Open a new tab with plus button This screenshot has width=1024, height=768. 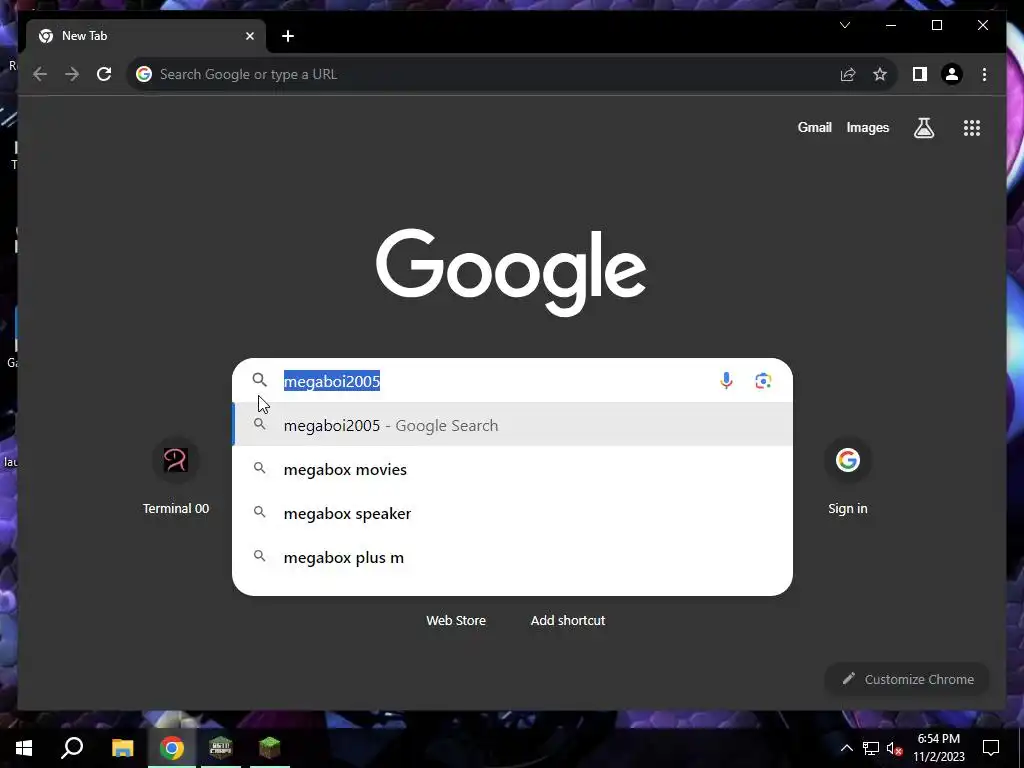(x=288, y=36)
